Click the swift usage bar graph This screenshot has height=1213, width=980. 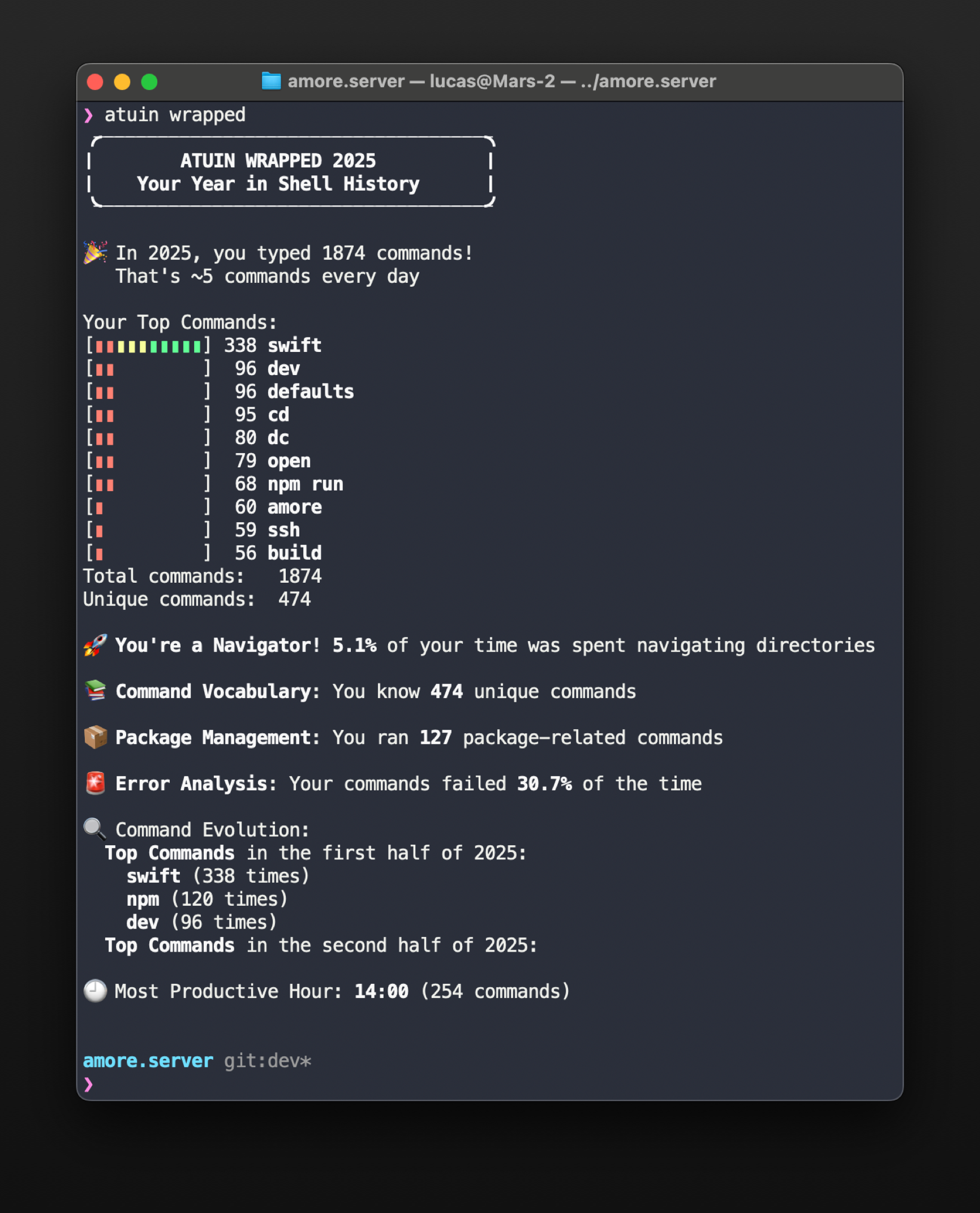point(148,346)
